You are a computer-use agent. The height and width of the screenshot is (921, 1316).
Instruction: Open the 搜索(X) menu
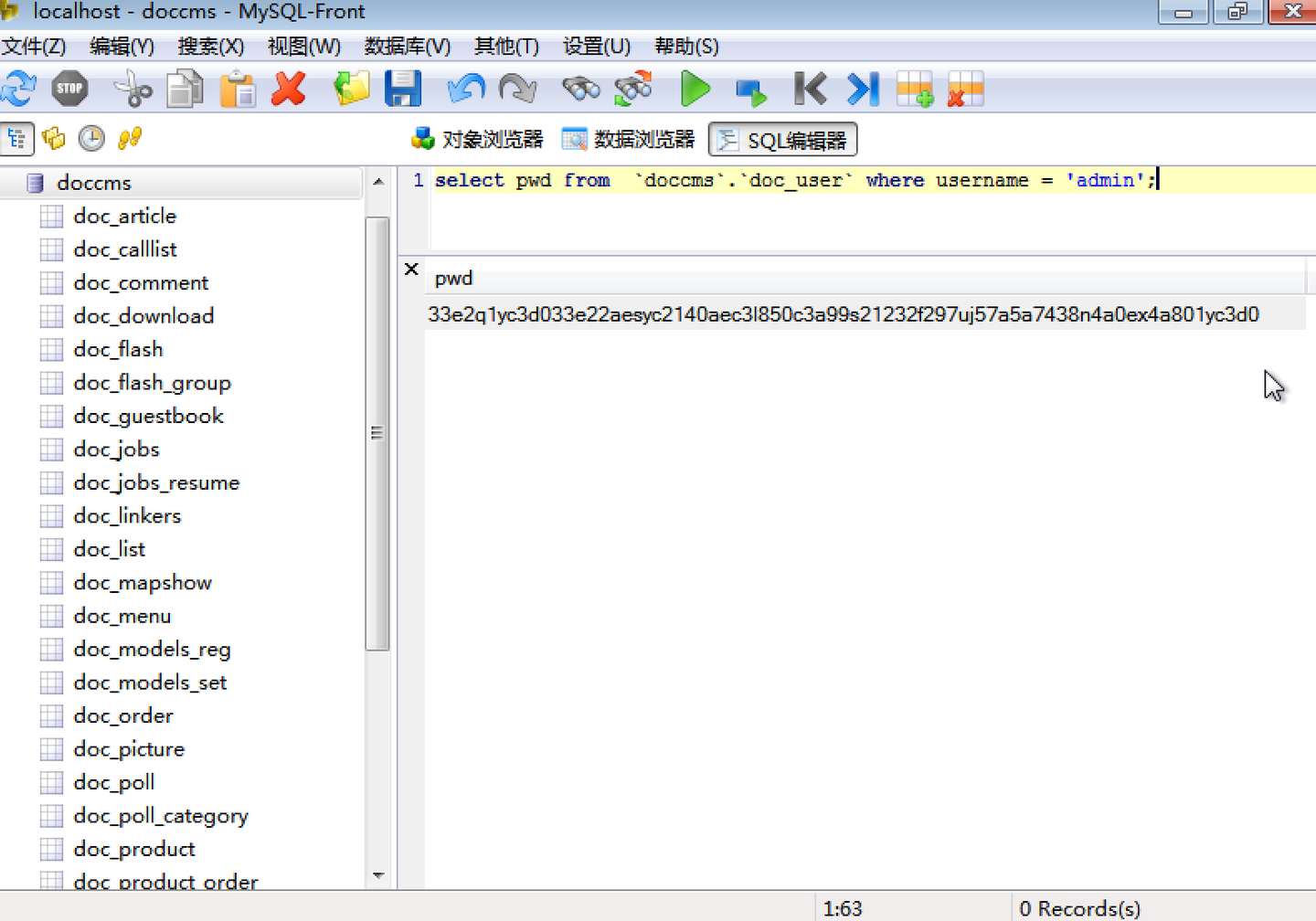[211, 46]
